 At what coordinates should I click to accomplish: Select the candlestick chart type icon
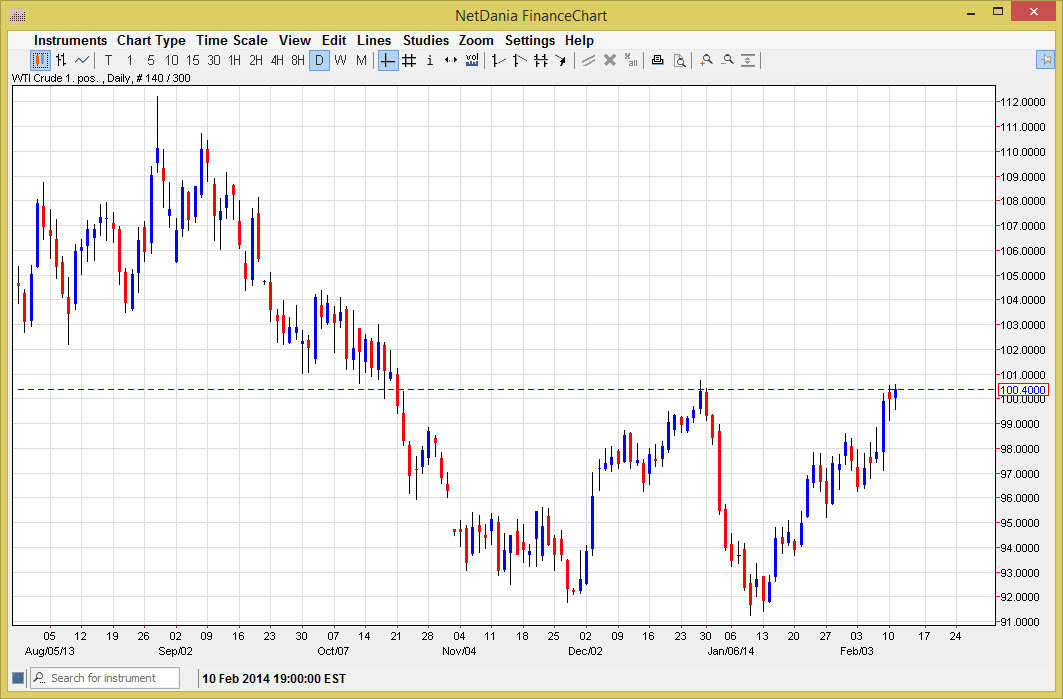point(40,60)
